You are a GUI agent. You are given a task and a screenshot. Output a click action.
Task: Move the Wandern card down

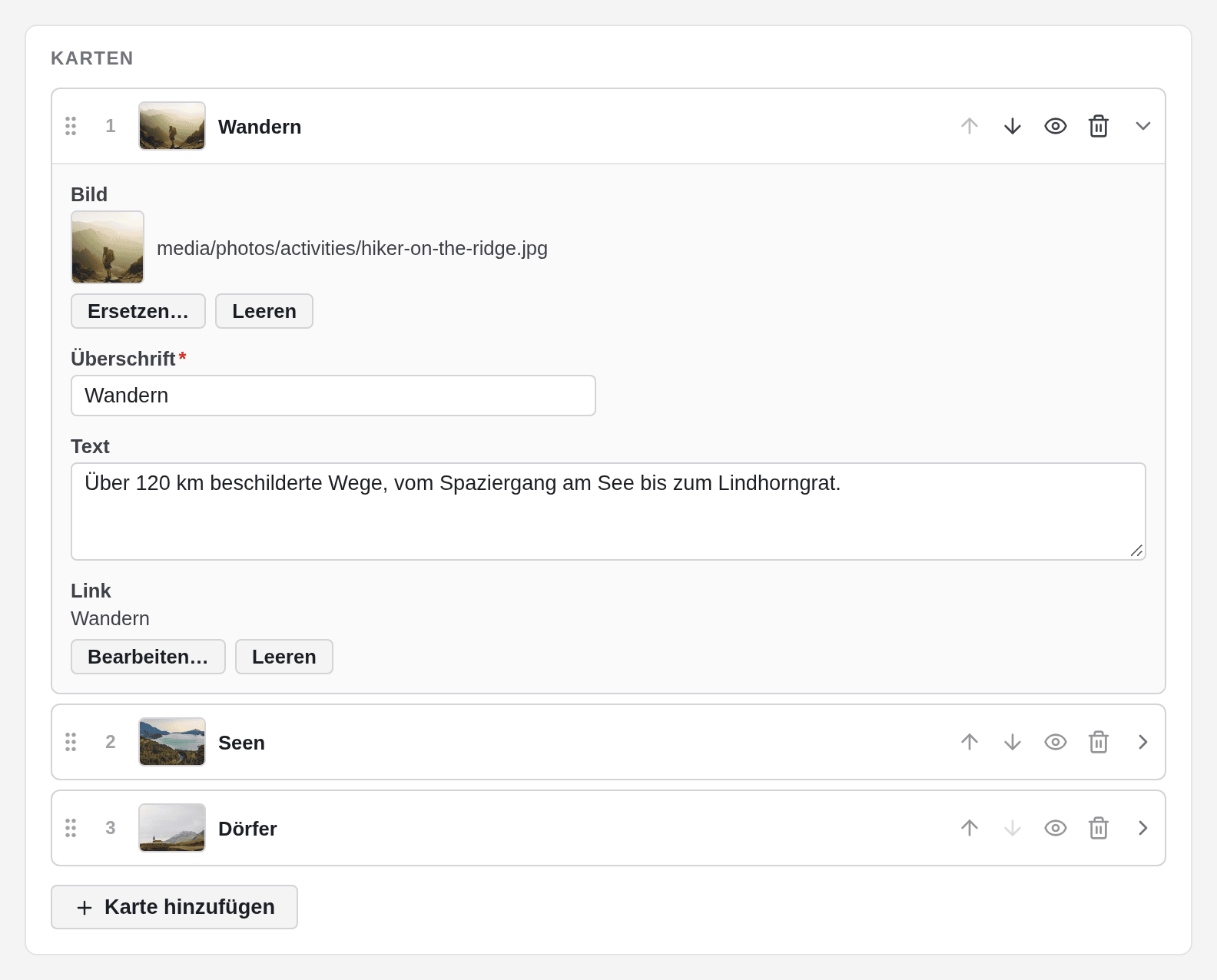click(x=1013, y=126)
